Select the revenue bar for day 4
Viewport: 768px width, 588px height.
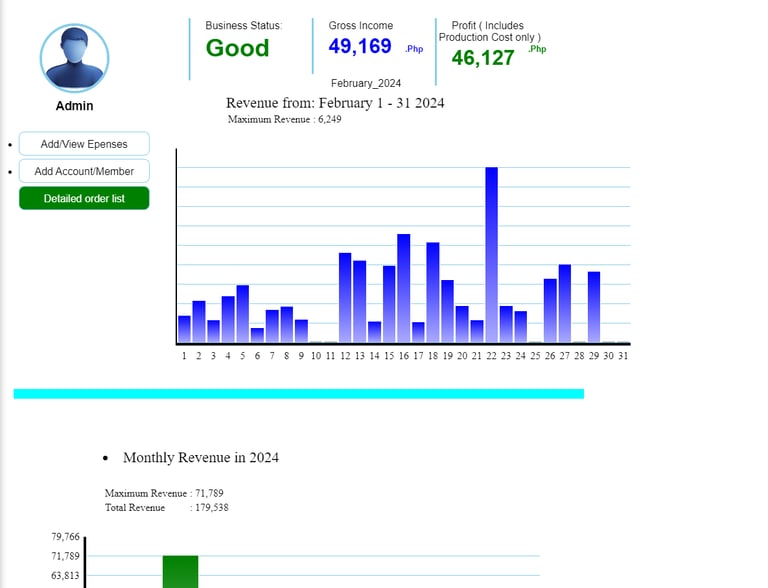click(x=228, y=319)
